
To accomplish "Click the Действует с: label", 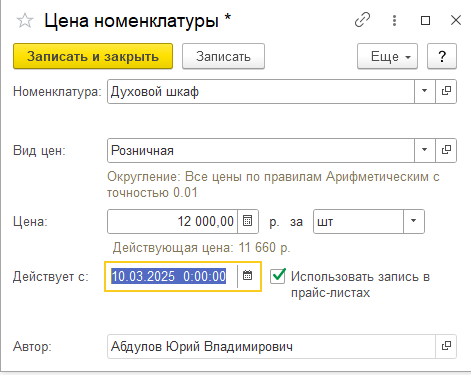I will [x=51, y=277].
